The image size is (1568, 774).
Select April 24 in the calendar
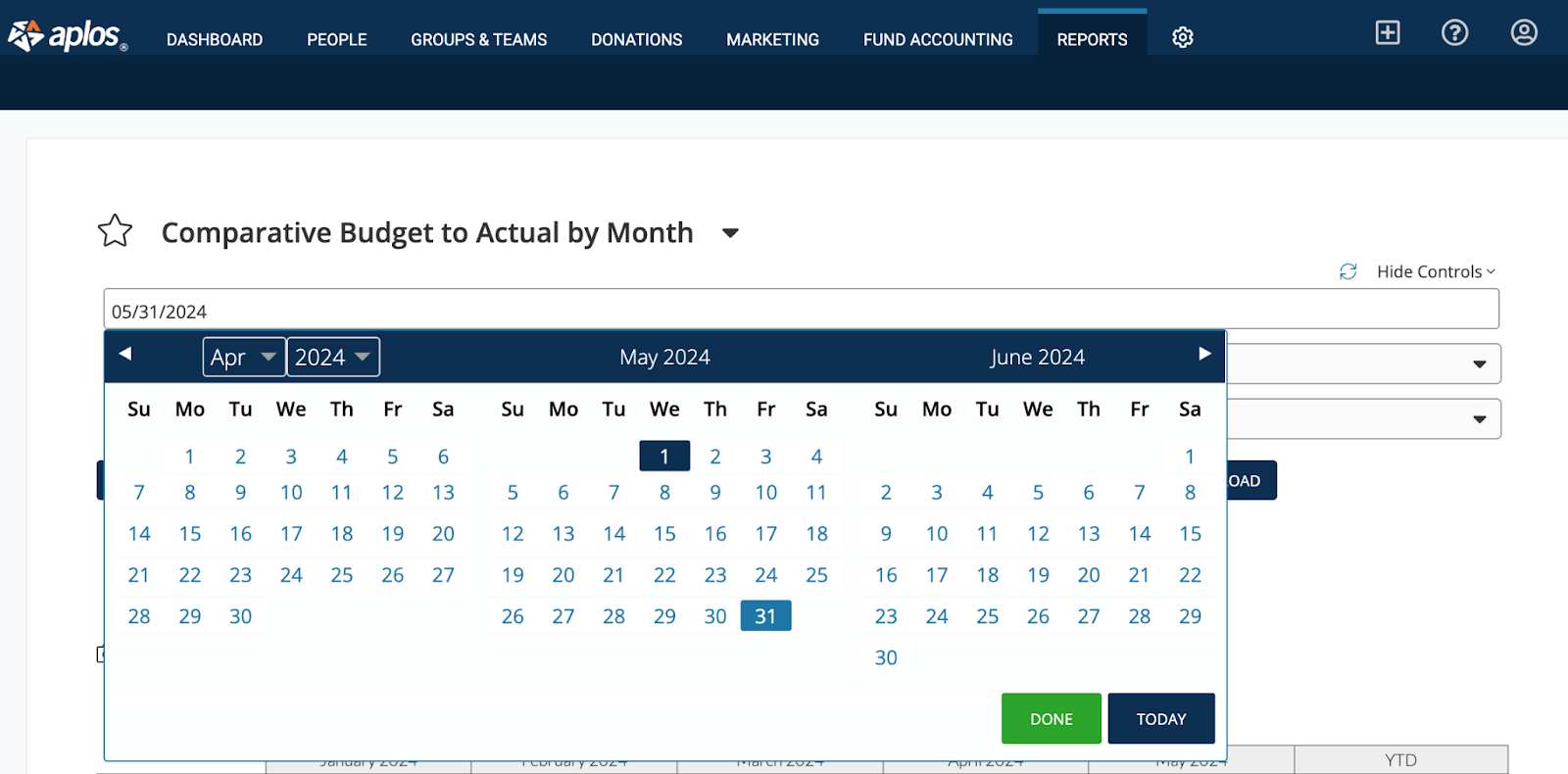(291, 575)
